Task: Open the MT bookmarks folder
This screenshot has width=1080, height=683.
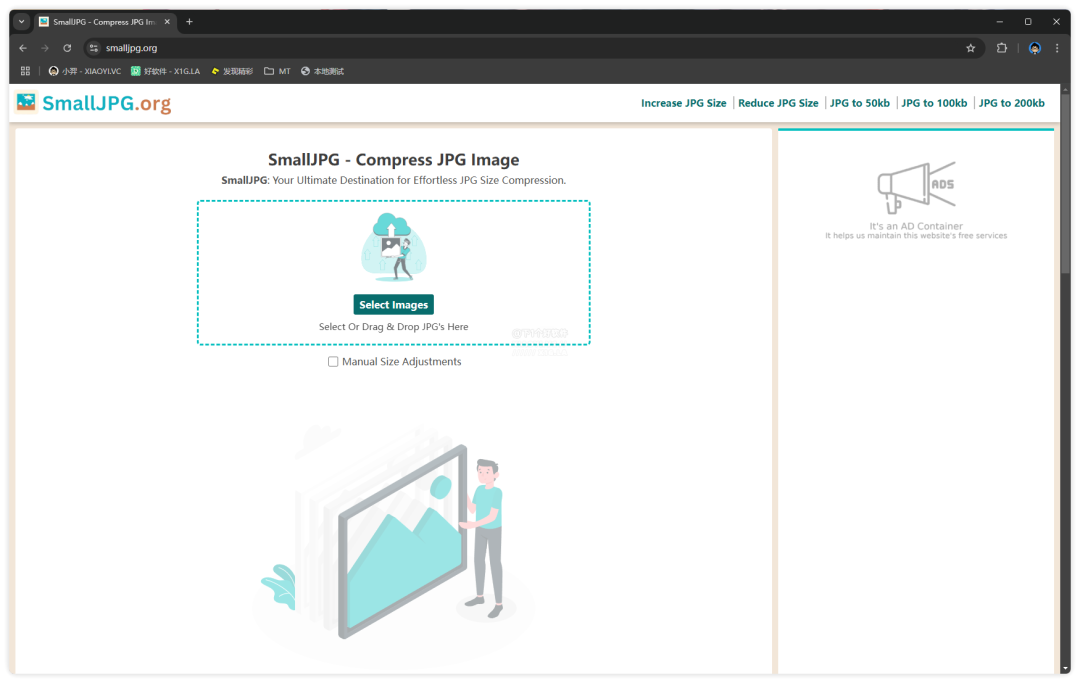Action: click(278, 71)
